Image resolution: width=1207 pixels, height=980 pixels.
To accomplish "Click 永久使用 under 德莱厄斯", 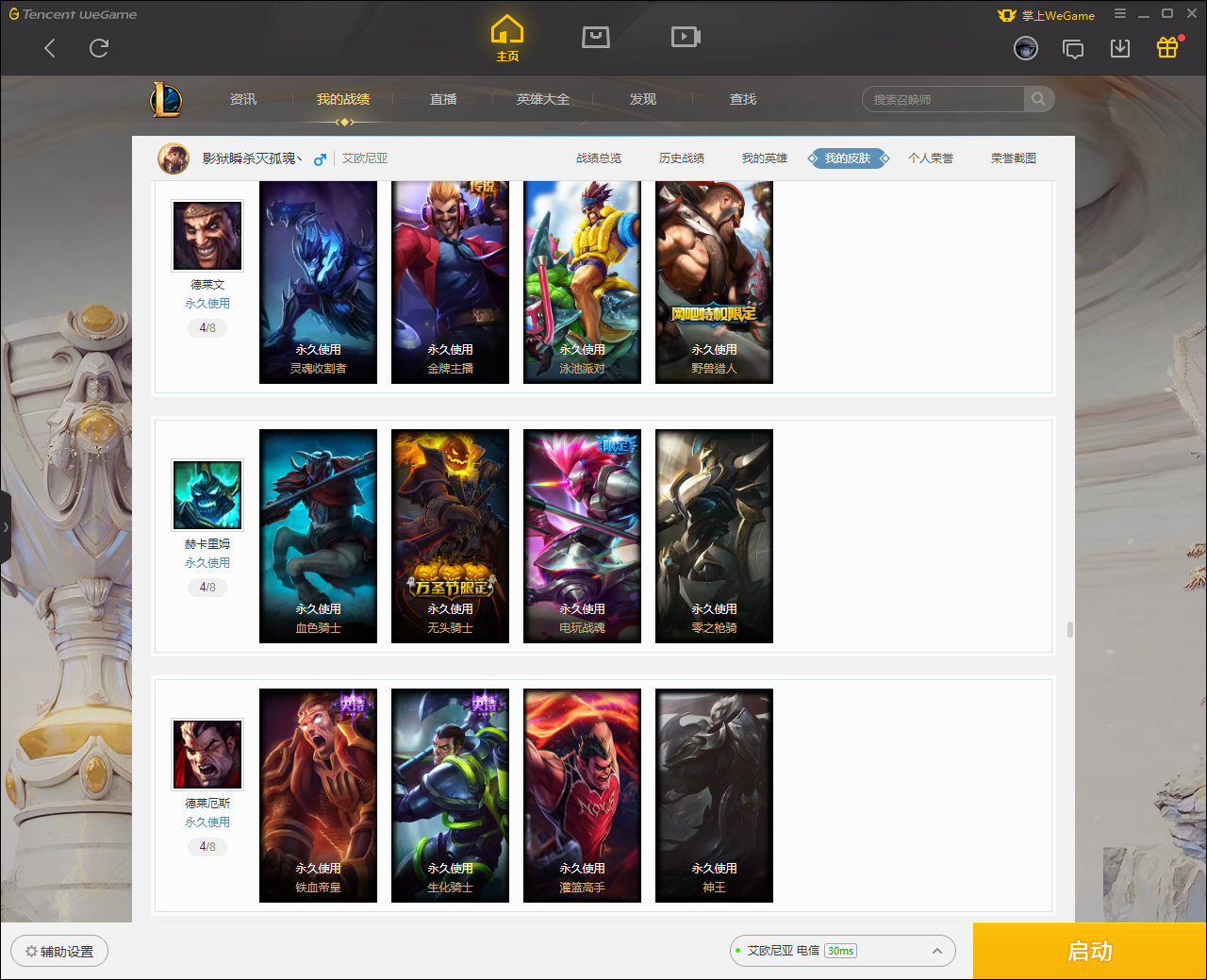I will point(207,822).
